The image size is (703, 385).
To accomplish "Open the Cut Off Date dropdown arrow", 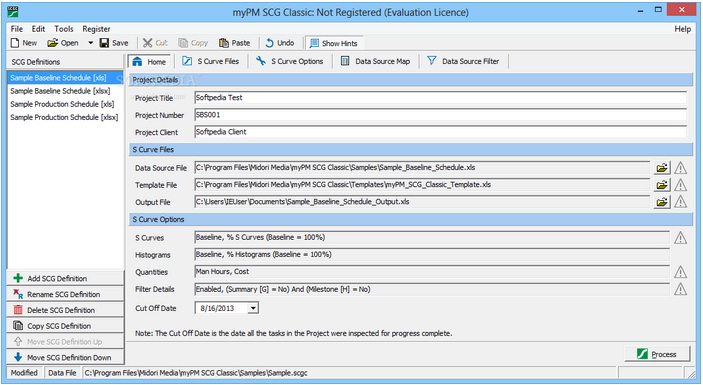I will [x=253, y=308].
